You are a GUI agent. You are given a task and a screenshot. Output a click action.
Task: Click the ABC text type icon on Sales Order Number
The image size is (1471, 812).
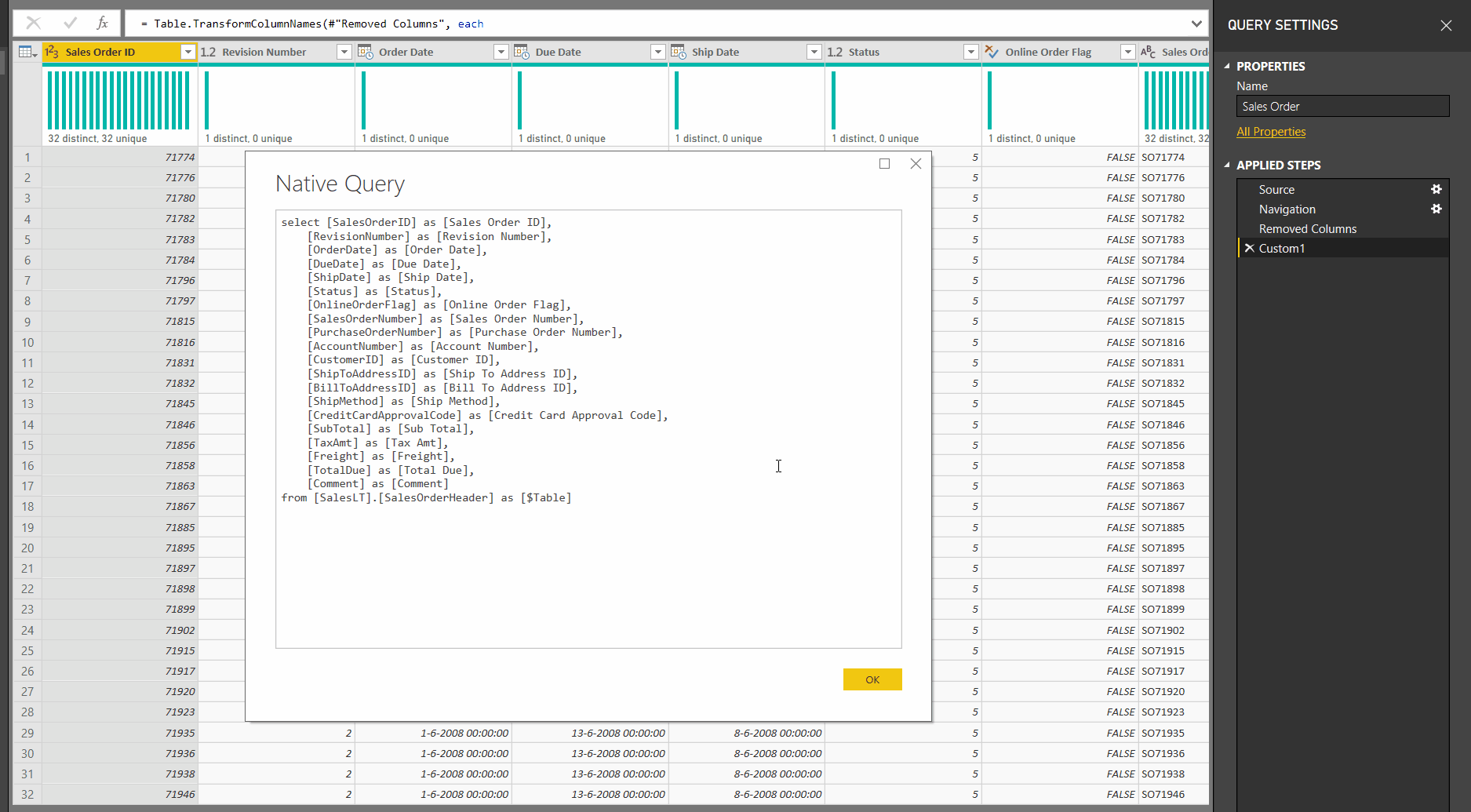coord(1148,52)
